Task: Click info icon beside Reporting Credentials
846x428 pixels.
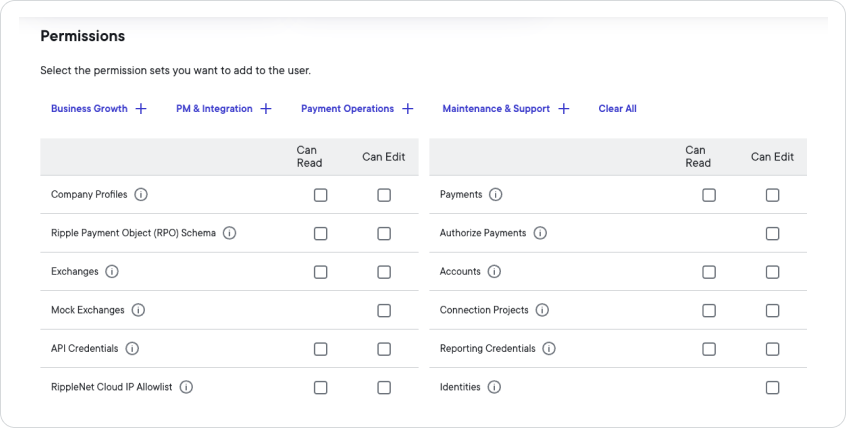Action: click(549, 349)
